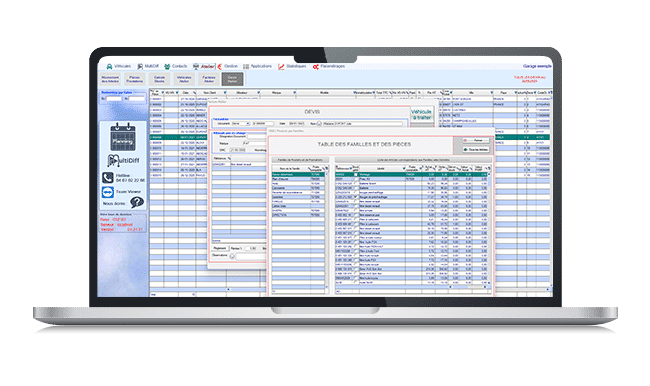Uncheck the ticked Bougie de préchauffage checkbox
Viewport: 650px width, 386px height.
click(x=355, y=197)
